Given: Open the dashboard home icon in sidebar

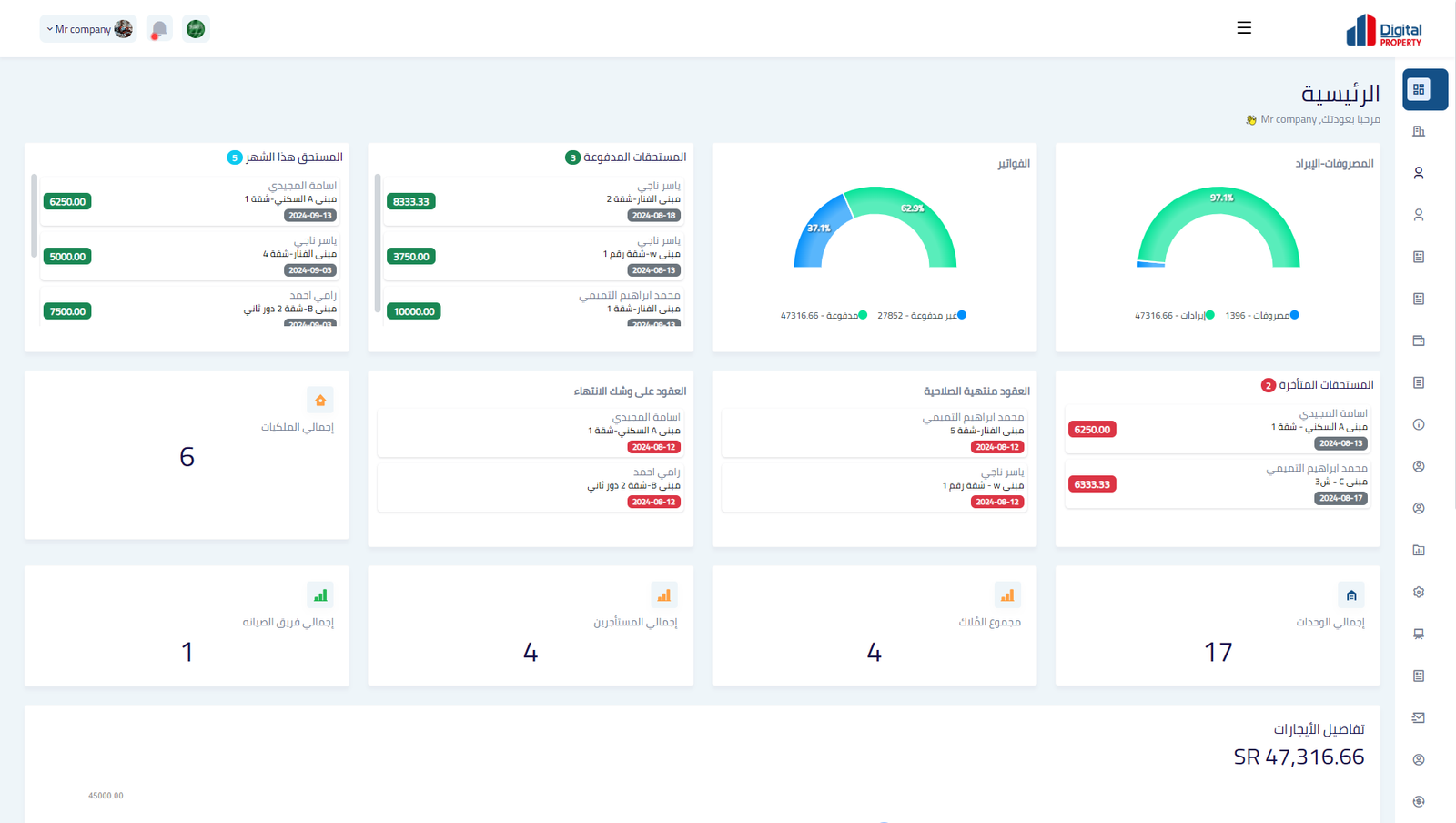Looking at the screenshot, I should point(1419,89).
